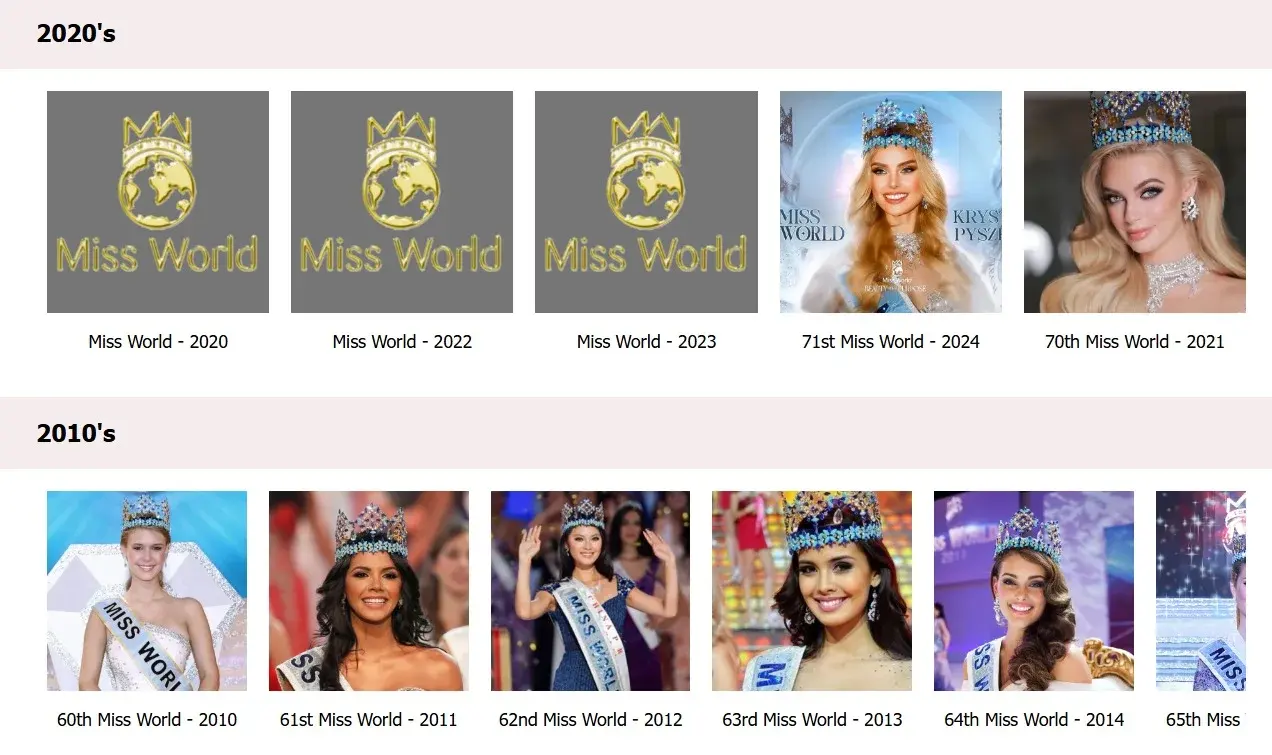Follow the "61st Miss World - 2011" caption
Viewport: 1272px width, 755px height.
(x=369, y=720)
